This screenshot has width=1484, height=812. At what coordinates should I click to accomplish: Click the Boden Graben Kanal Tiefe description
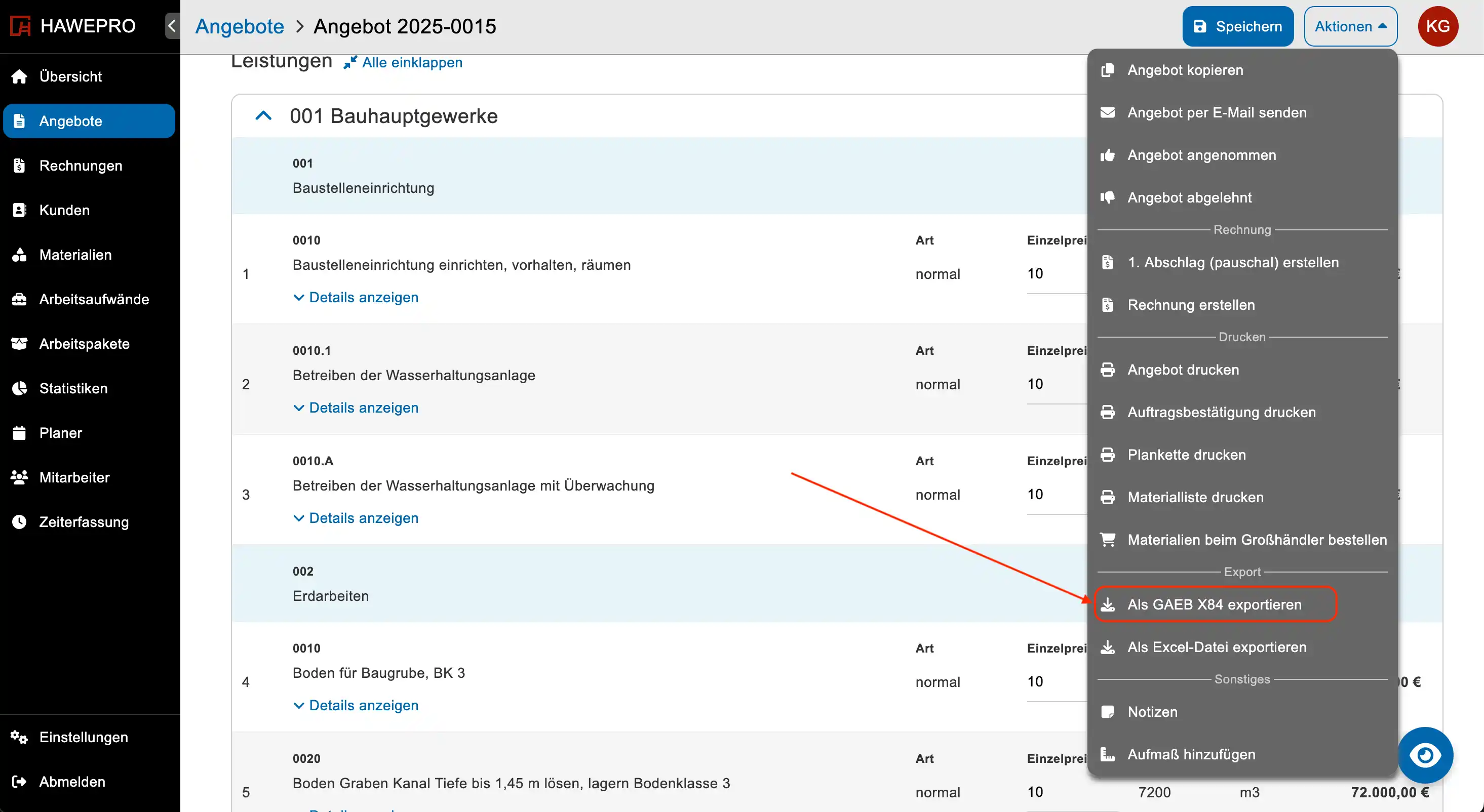[x=511, y=783]
